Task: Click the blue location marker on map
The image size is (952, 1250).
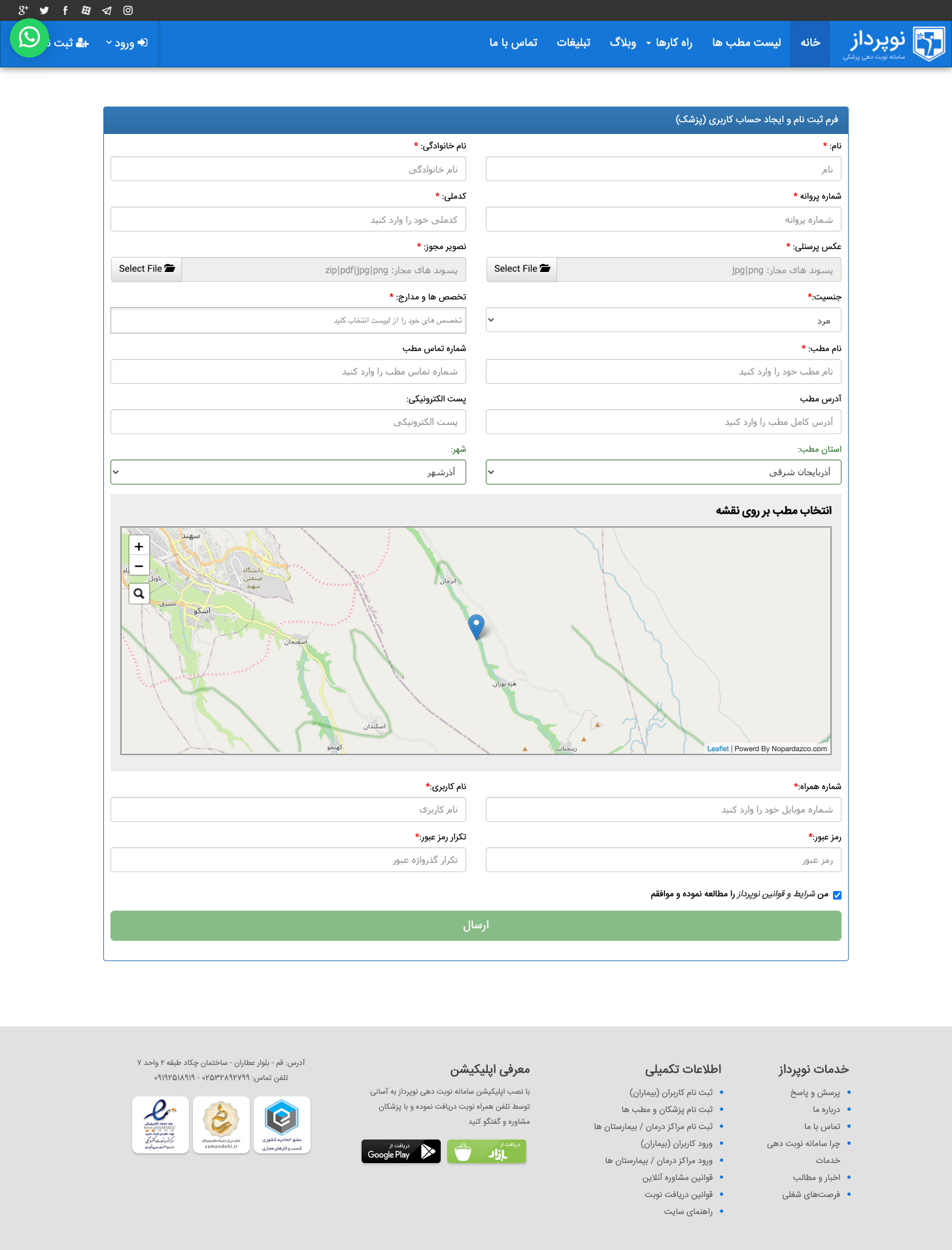Action: coord(477,626)
